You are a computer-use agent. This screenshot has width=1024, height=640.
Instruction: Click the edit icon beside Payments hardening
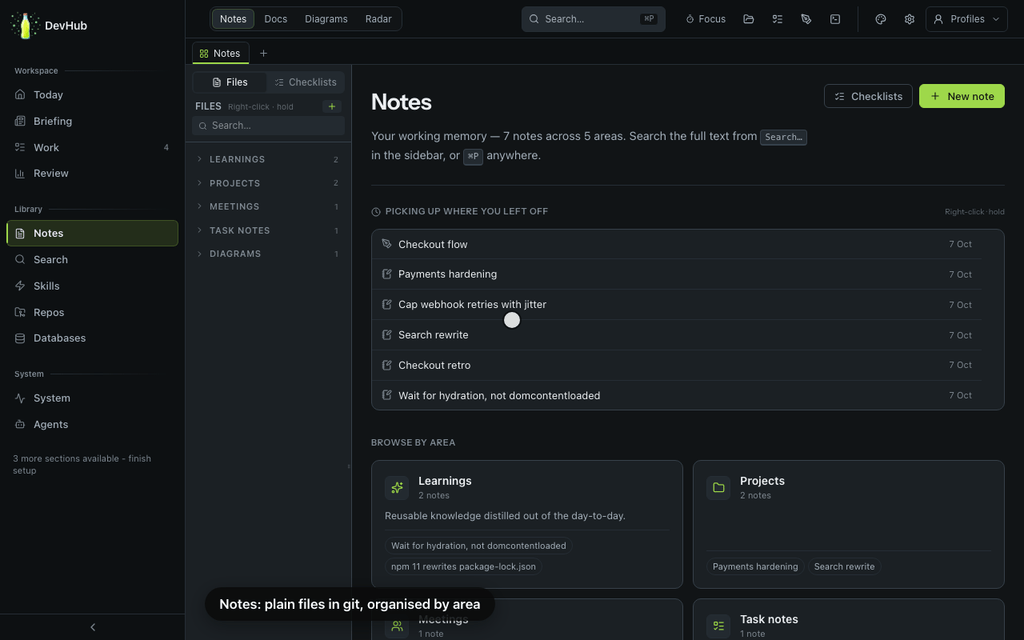point(387,274)
